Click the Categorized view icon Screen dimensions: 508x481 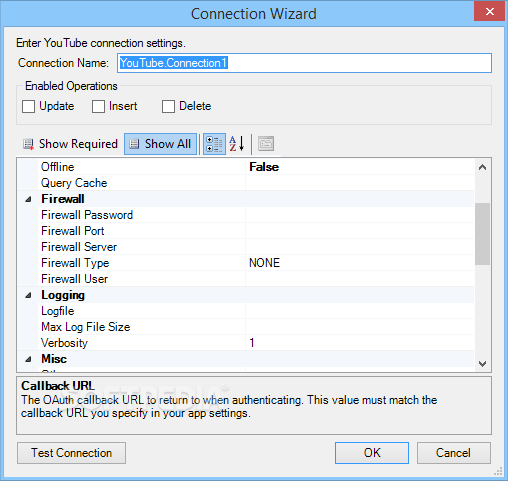[214, 144]
